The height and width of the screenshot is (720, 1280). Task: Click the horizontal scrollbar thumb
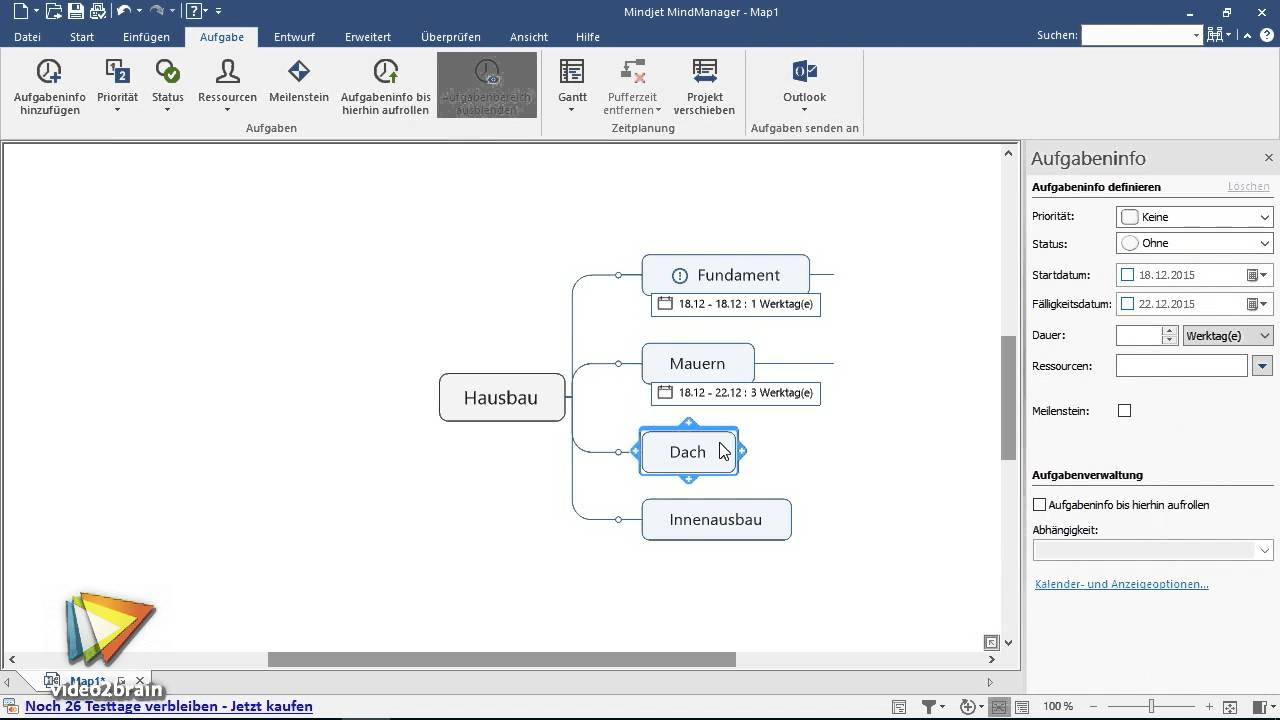pyautogui.click(x=502, y=659)
